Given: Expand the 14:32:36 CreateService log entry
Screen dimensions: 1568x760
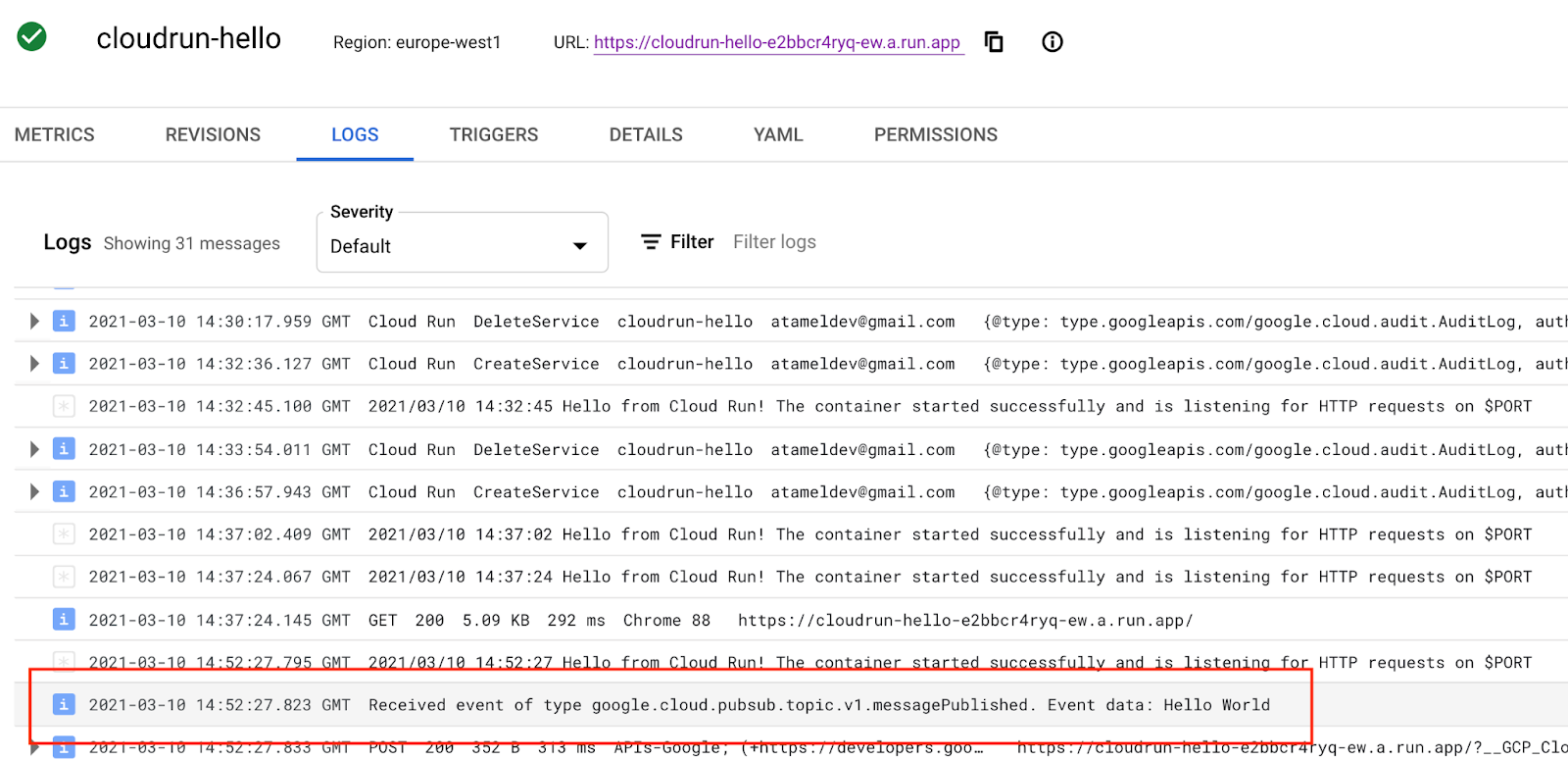Looking at the screenshot, I should click(34, 364).
